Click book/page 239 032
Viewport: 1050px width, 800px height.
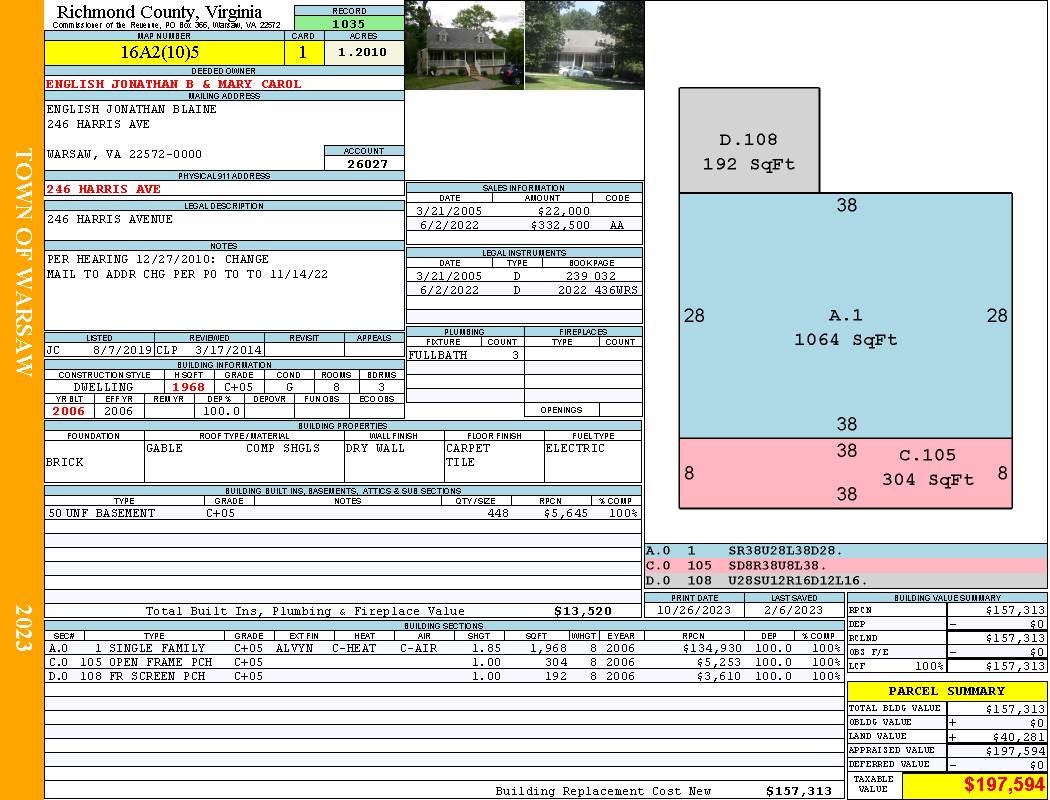tap(591, 276)
